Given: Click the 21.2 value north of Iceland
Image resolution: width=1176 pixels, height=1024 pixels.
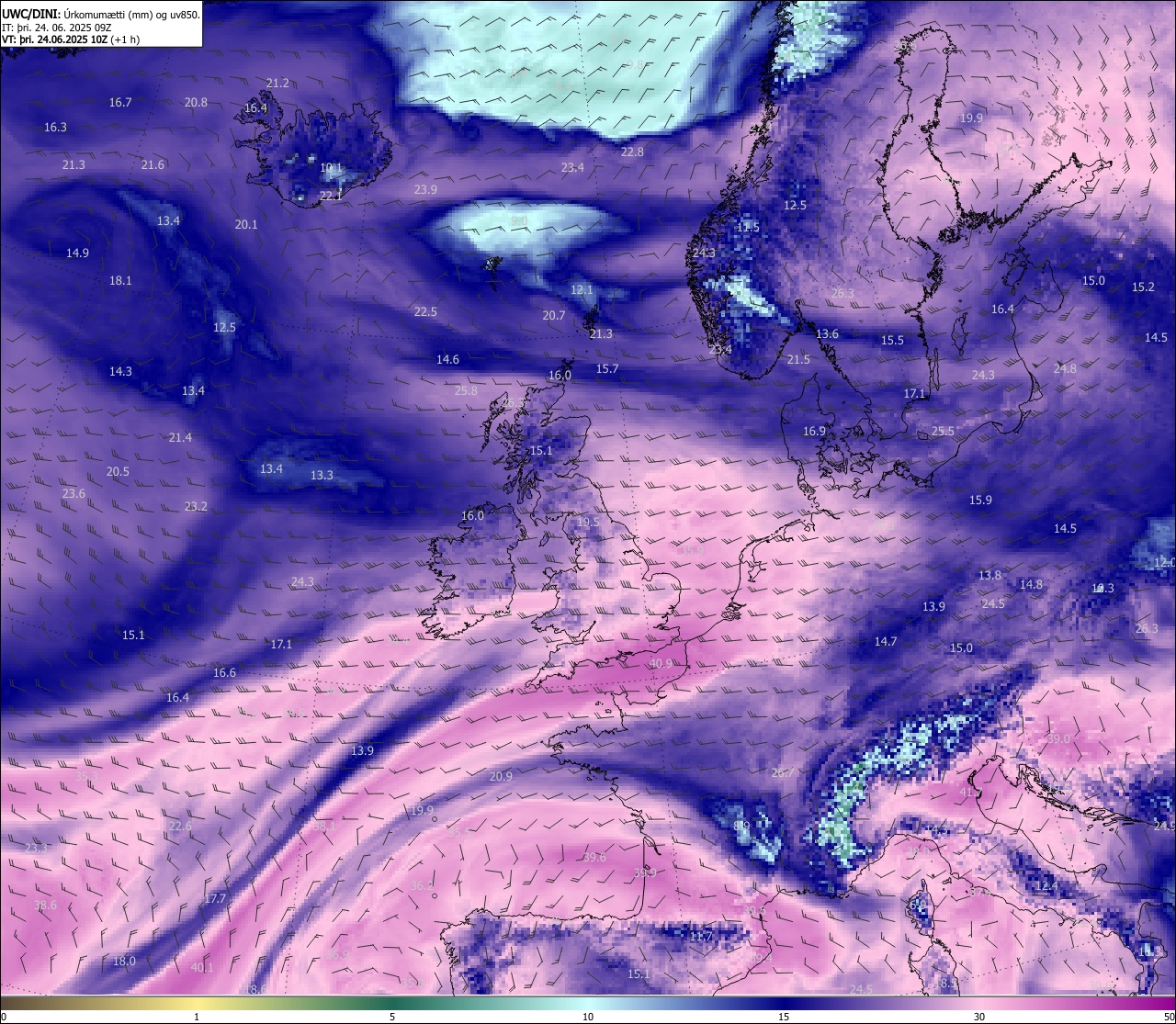Looking at the screenshot, I should coord(277,84).
